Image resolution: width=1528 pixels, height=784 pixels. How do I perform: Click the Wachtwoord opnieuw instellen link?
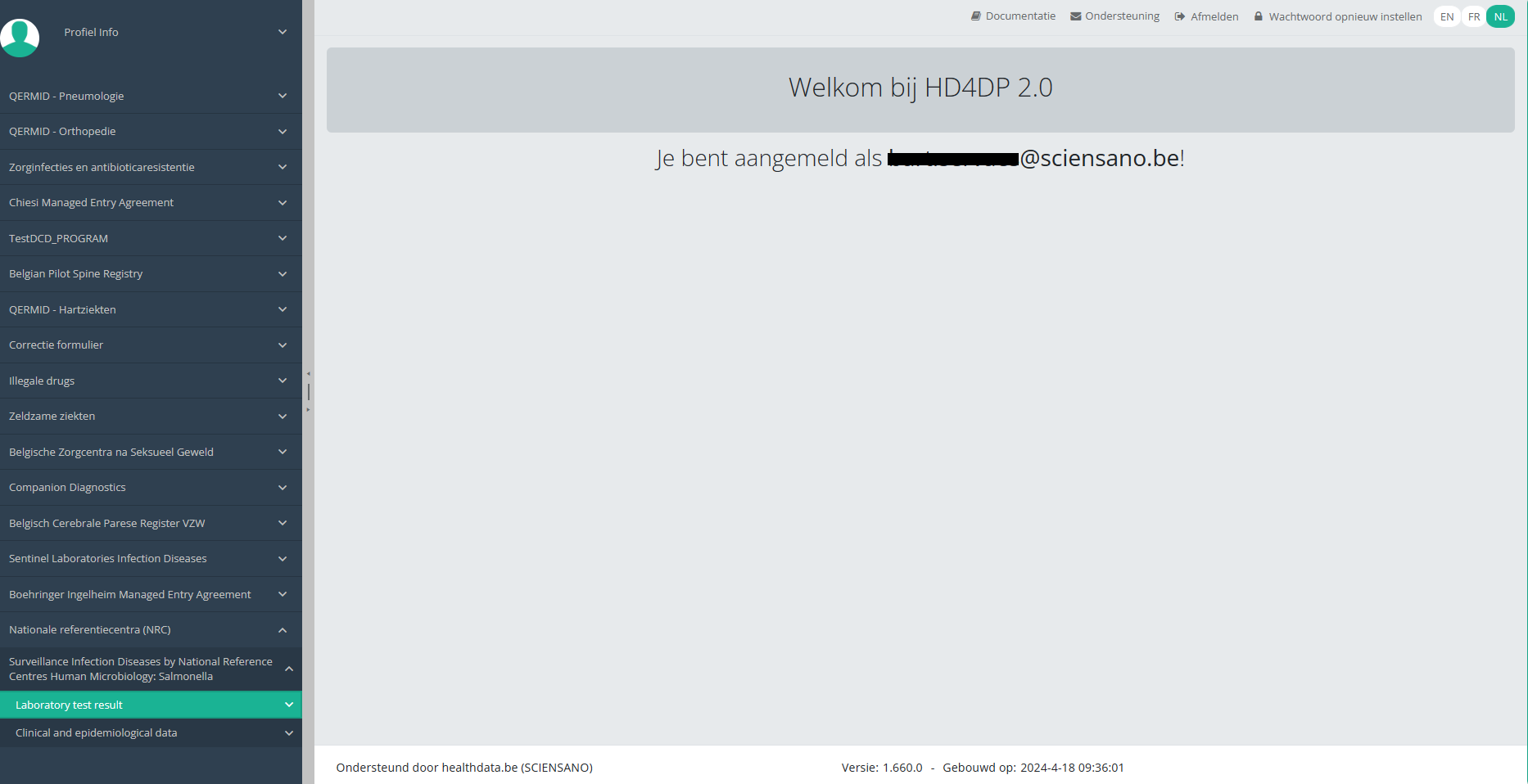(1345, 16)
